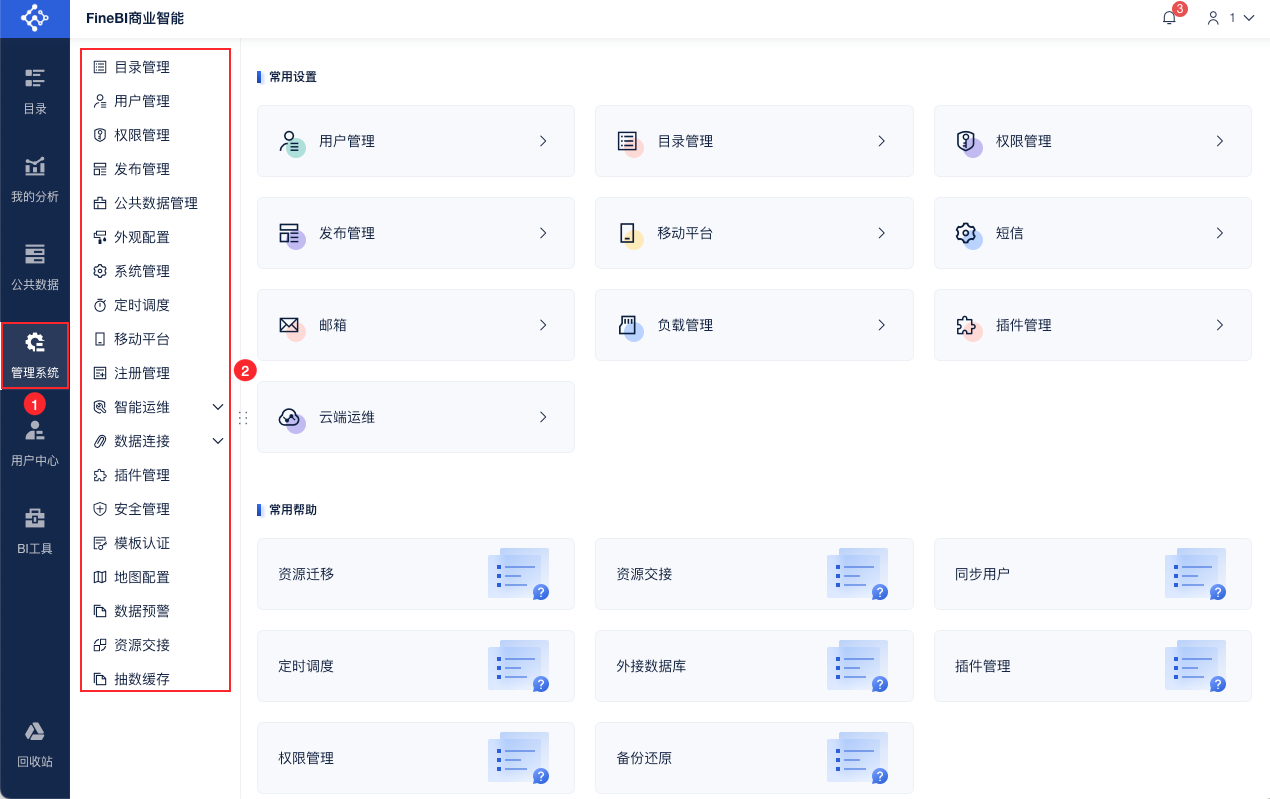Select the 管理系统 gear icon
The image size is (1270, 799).
point(35,343)
